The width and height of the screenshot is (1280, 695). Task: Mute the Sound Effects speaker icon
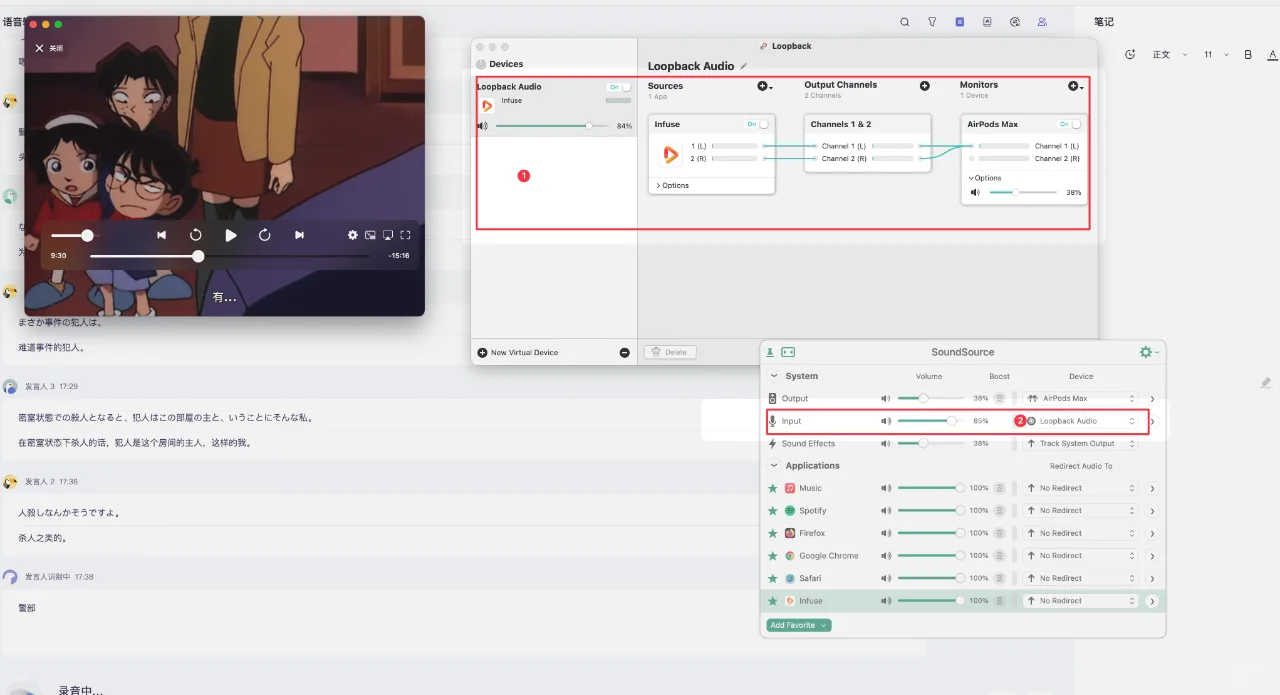(x=886, y=443)
